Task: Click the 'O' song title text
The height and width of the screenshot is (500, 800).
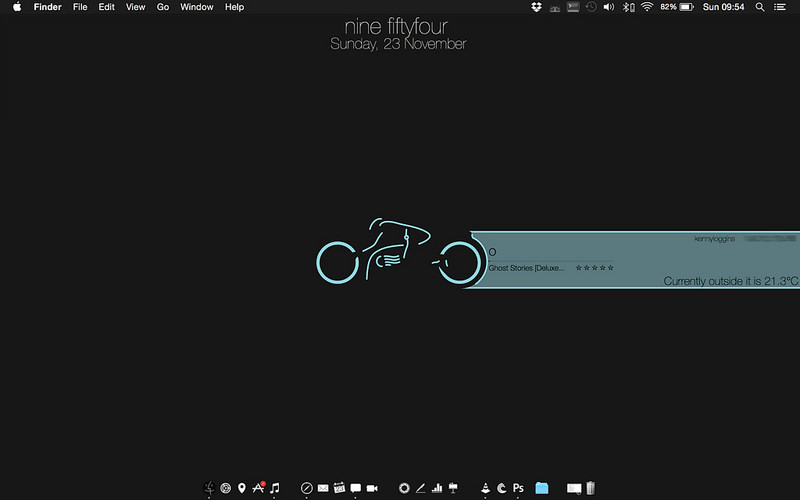Action: [x=492, y=252]
